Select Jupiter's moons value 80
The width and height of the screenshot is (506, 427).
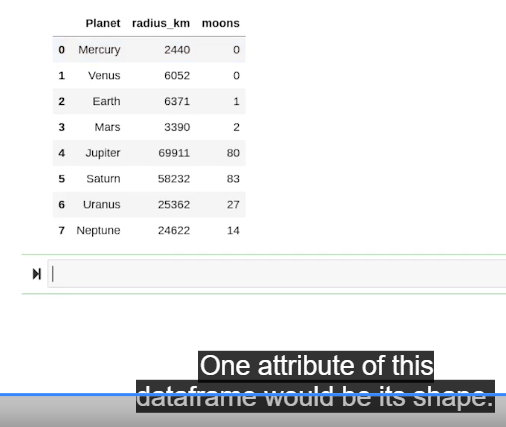click(x=233, y=153)
